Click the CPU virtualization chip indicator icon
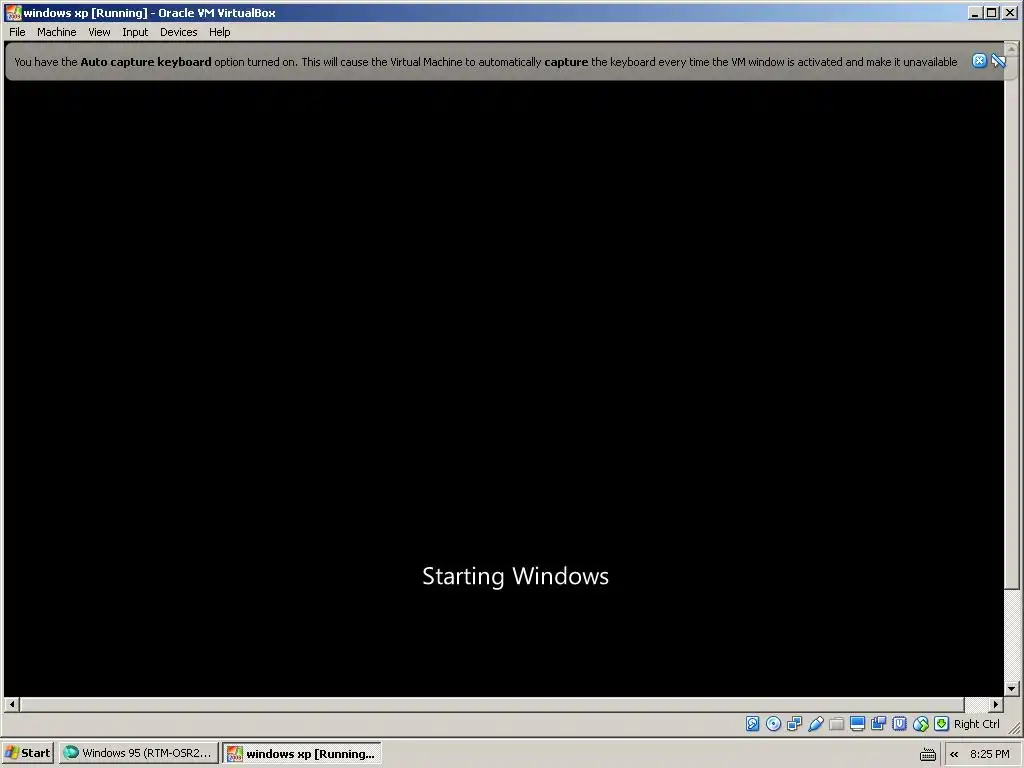 (x=899, y=724)
